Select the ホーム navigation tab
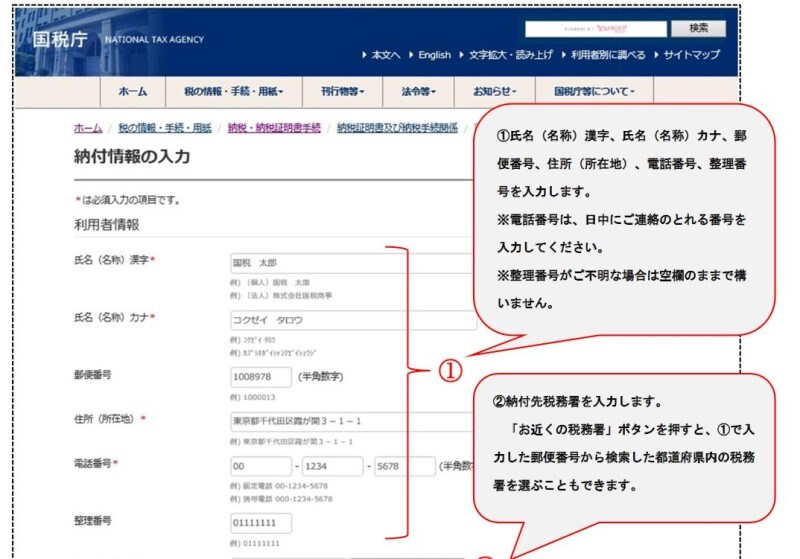The height and width of the screenshot is (559, 800). tap(133, 92)
